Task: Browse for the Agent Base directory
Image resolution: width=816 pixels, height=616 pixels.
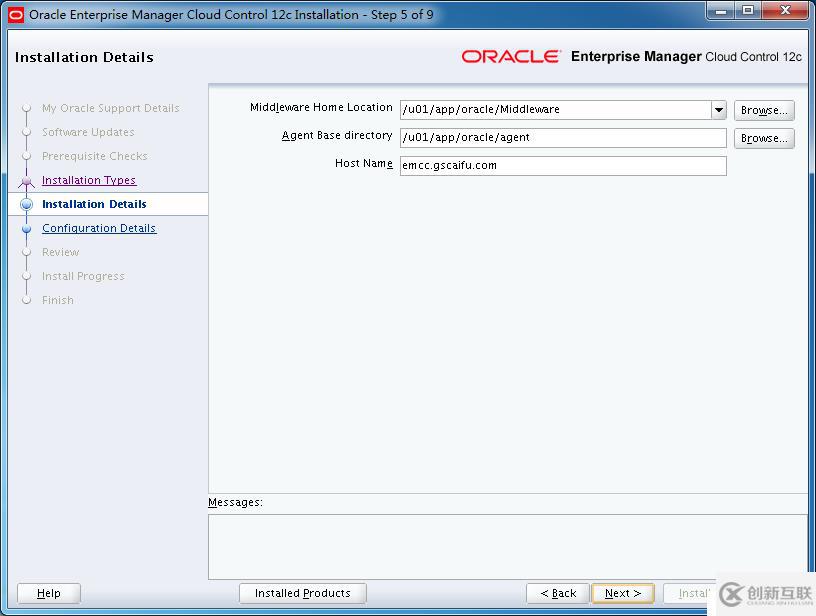Action: tap(763, 137)
